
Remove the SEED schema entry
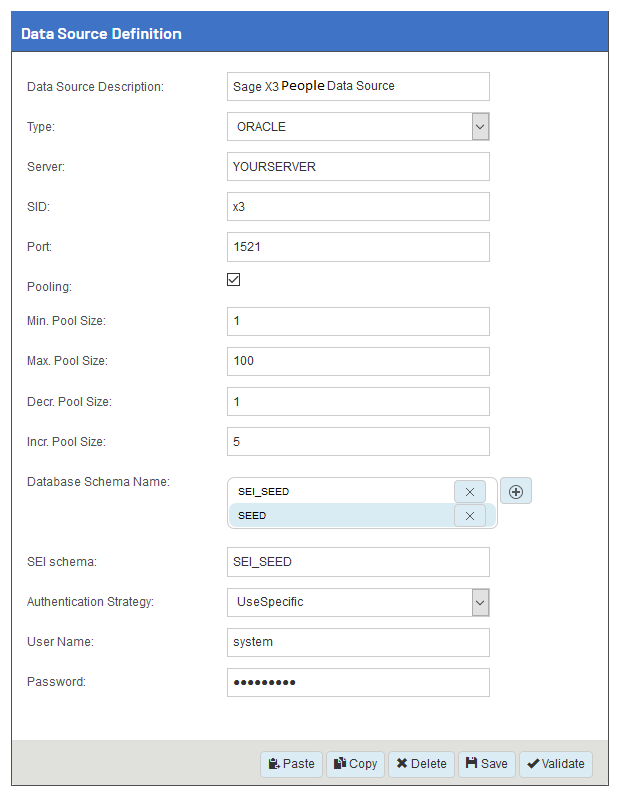tap(470, 516)
